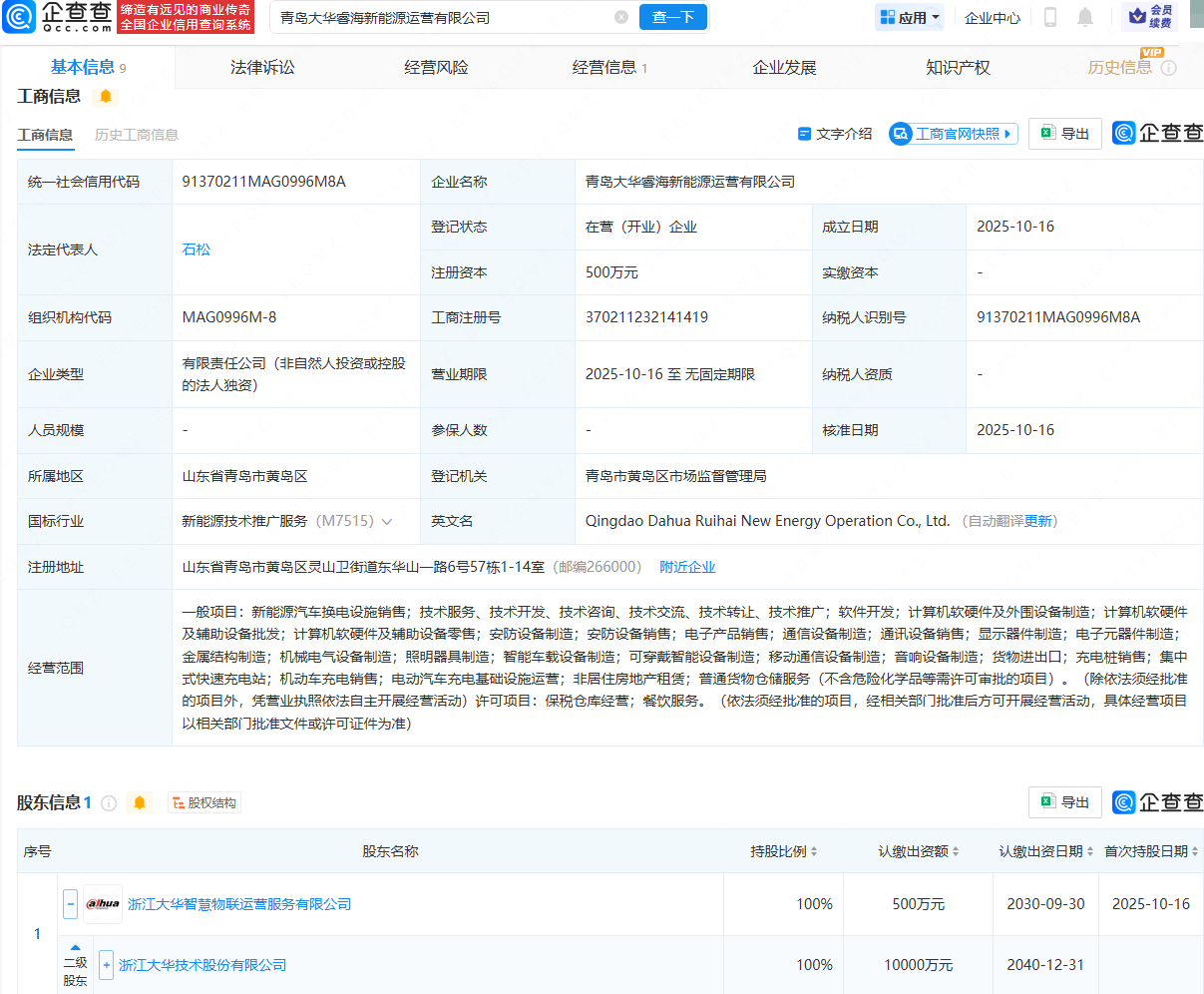Open the 工商官网快照 snapshot button
This screenshot has height=994, width=1204.
click(953, 134)
